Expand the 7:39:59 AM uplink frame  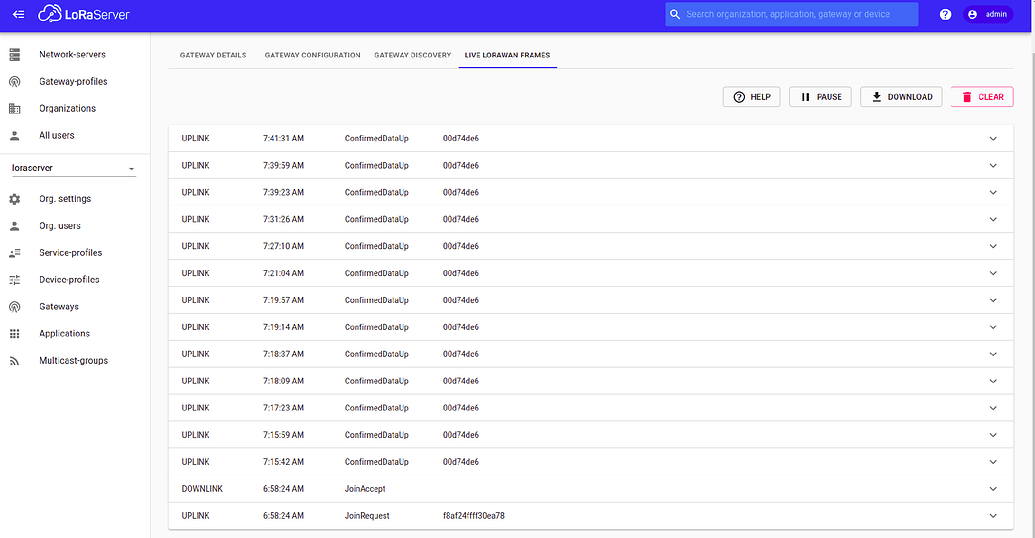993,166
